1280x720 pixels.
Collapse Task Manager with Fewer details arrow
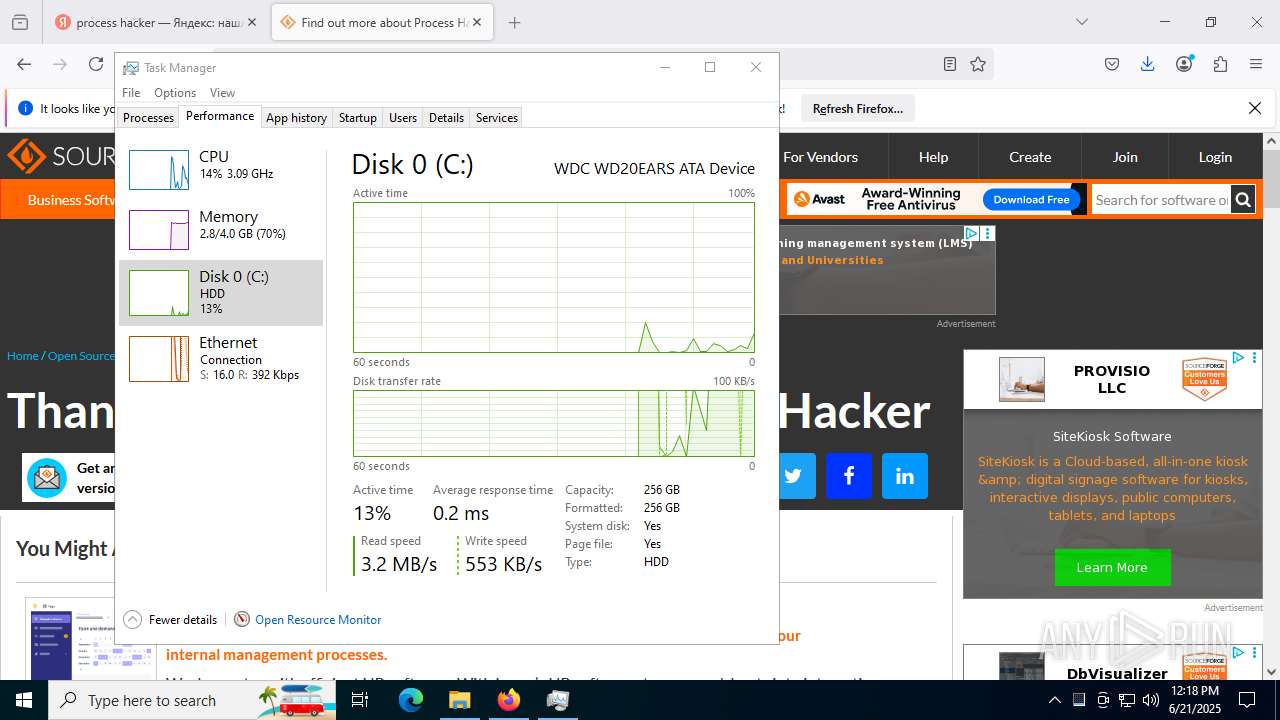(132, 620)
